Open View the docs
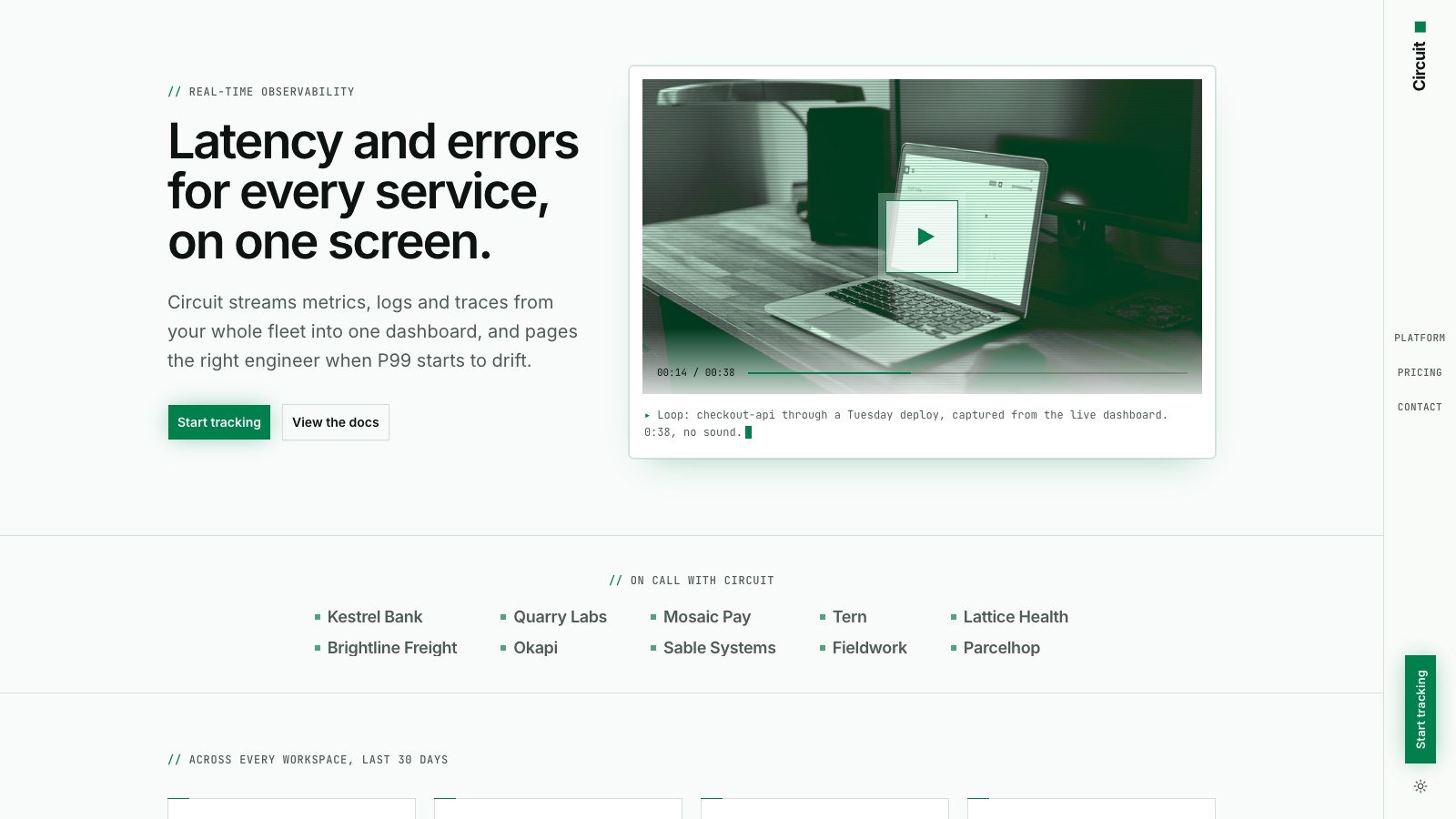Image resolution: width=1456 pixels, height=819 pixels. [336, 422]
